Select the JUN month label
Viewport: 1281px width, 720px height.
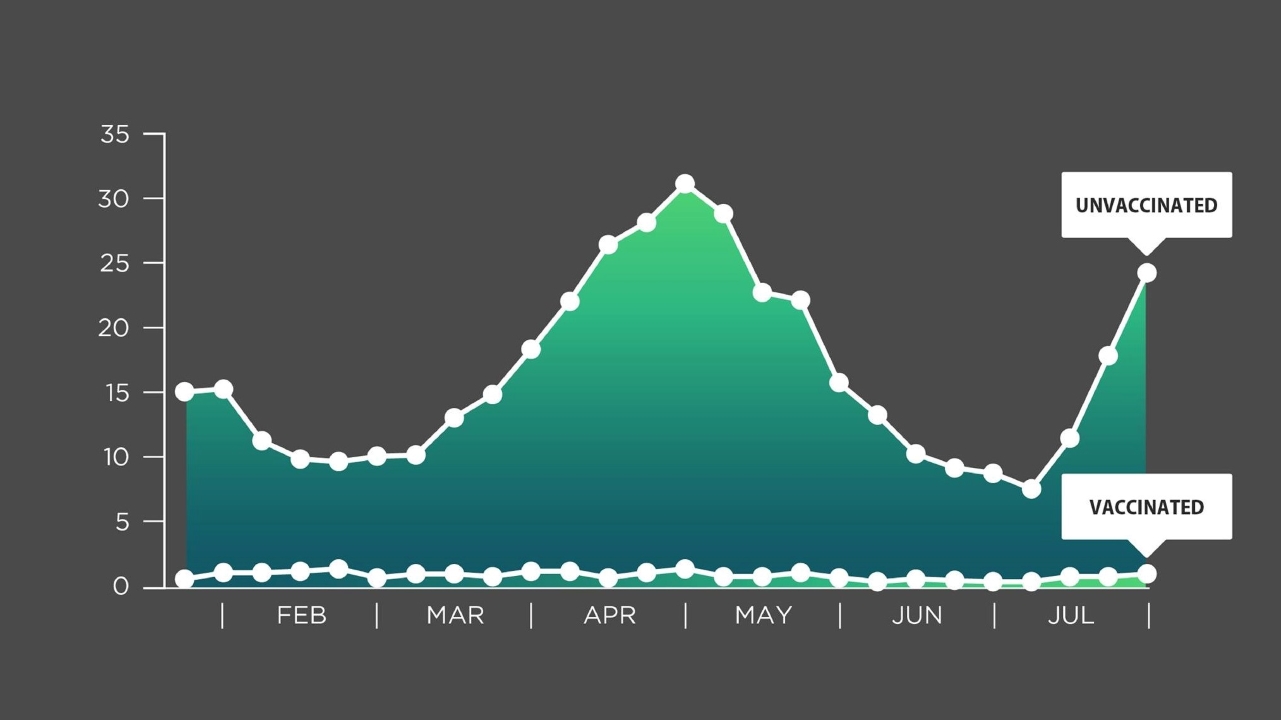pyautogui.click(x=917, y=615)
